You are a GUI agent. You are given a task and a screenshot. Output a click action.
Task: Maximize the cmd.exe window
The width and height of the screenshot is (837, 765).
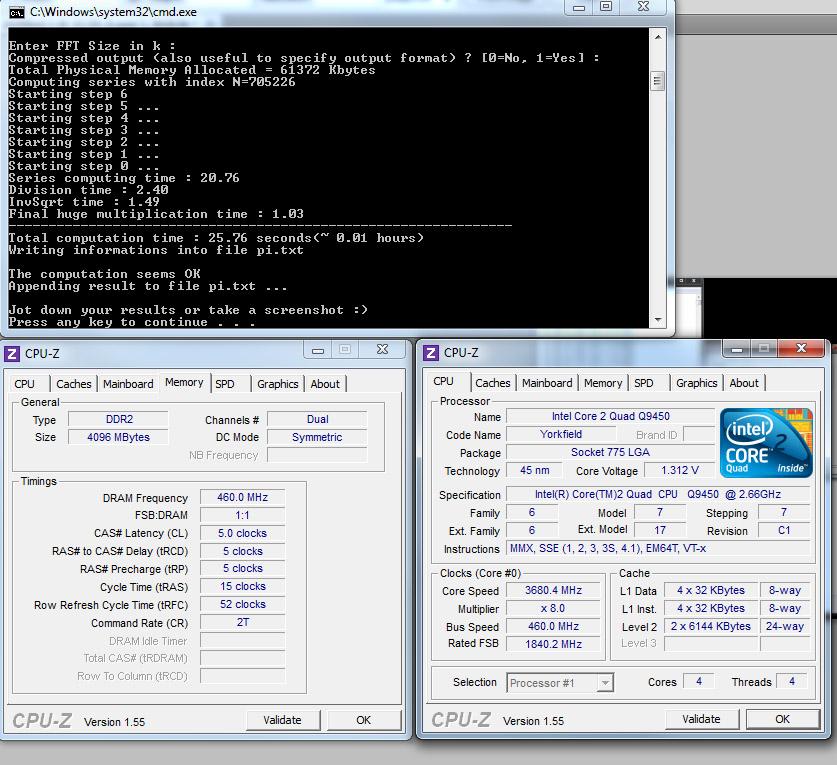[x=606, y=7]
